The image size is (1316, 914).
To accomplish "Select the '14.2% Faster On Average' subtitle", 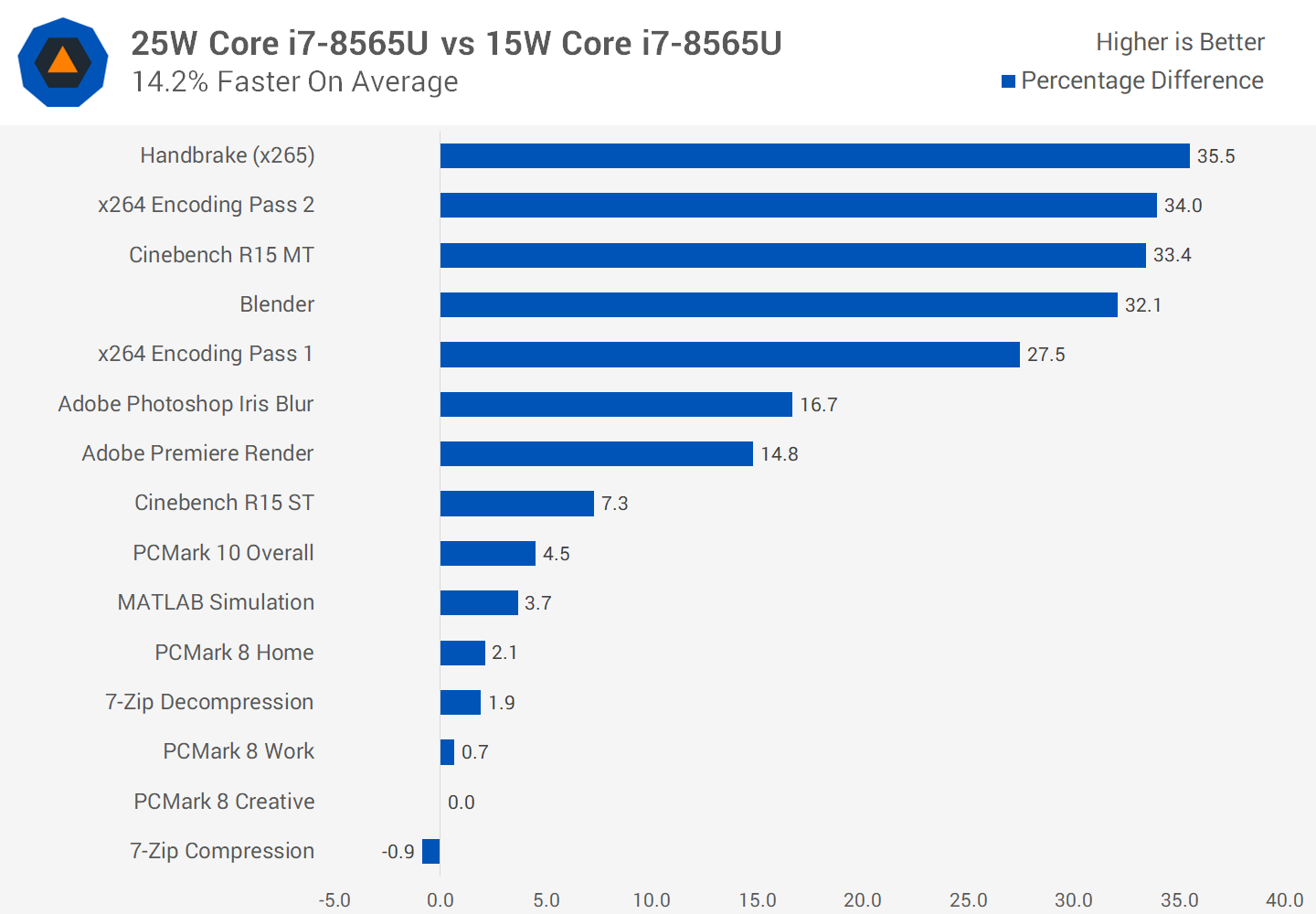I will pyautogui.click(x=294, y=82).
